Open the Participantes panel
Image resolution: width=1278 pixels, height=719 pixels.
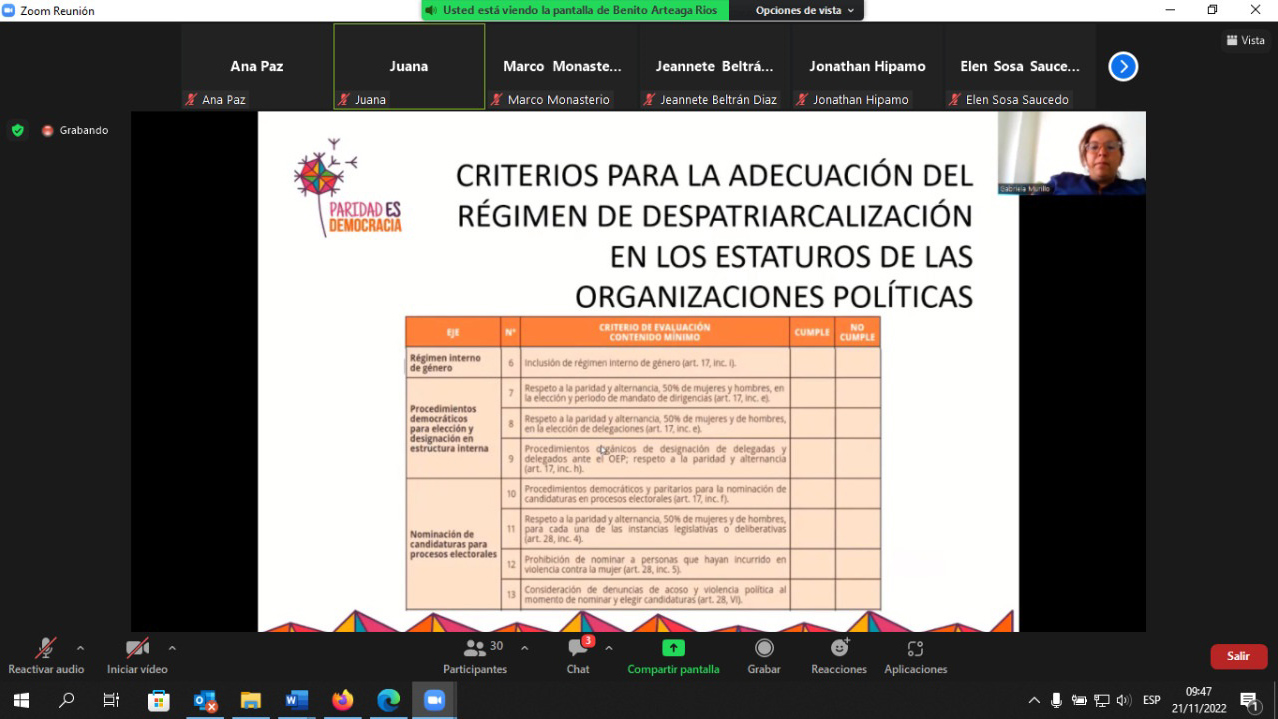(x=475, y=656)
